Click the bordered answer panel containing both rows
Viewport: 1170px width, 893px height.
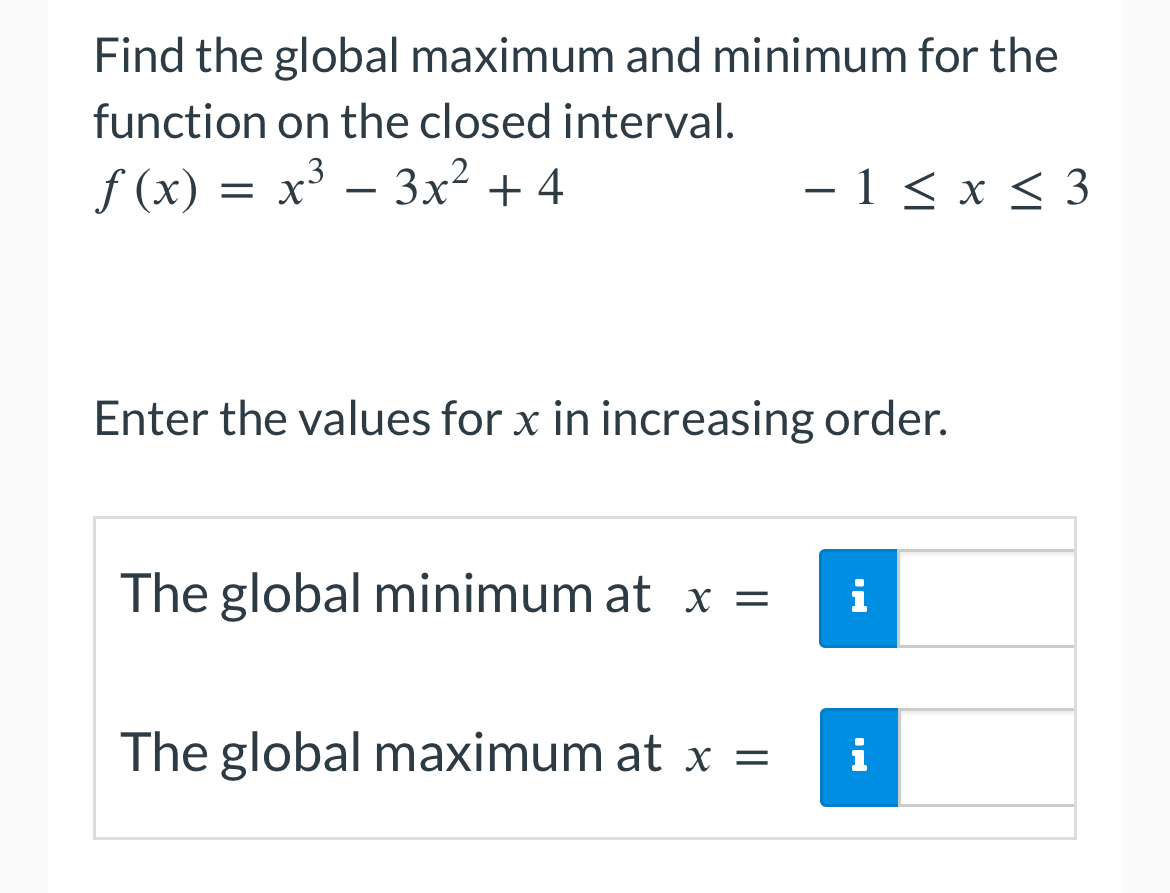pos(584,676)
